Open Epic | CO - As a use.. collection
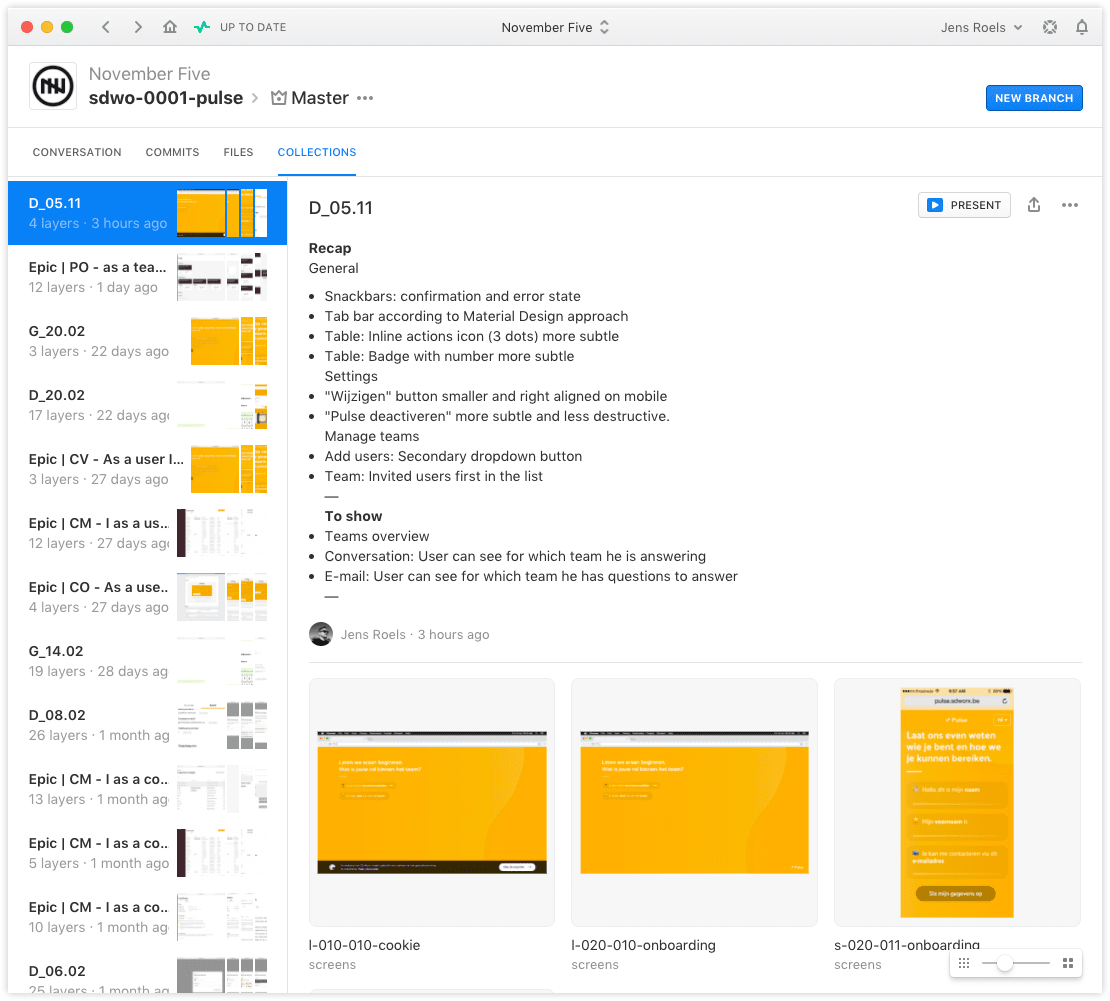The image size is (1110, 1001). 147,597
